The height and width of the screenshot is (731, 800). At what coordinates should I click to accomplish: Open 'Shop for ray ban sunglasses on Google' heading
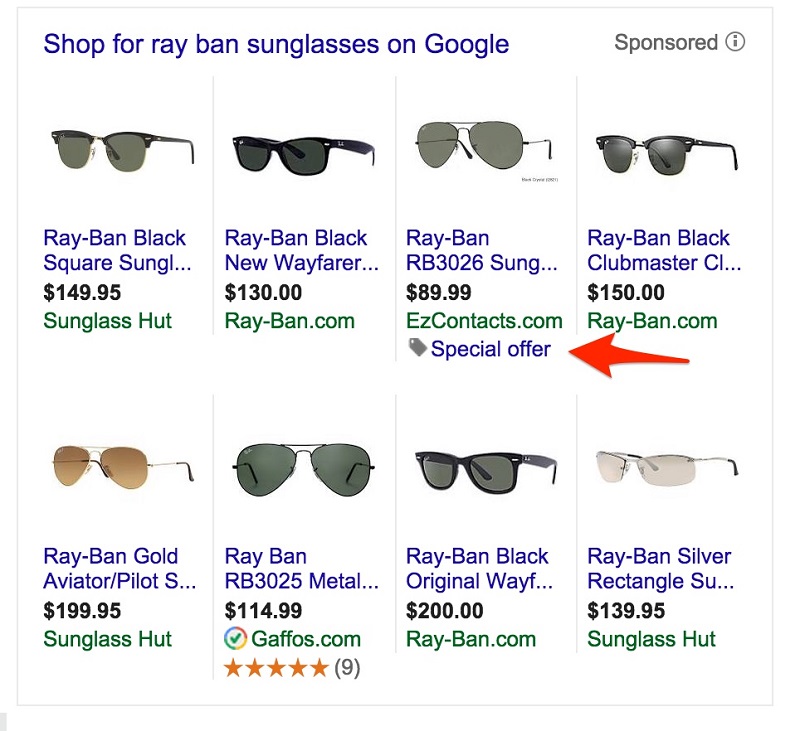point(276,44)
